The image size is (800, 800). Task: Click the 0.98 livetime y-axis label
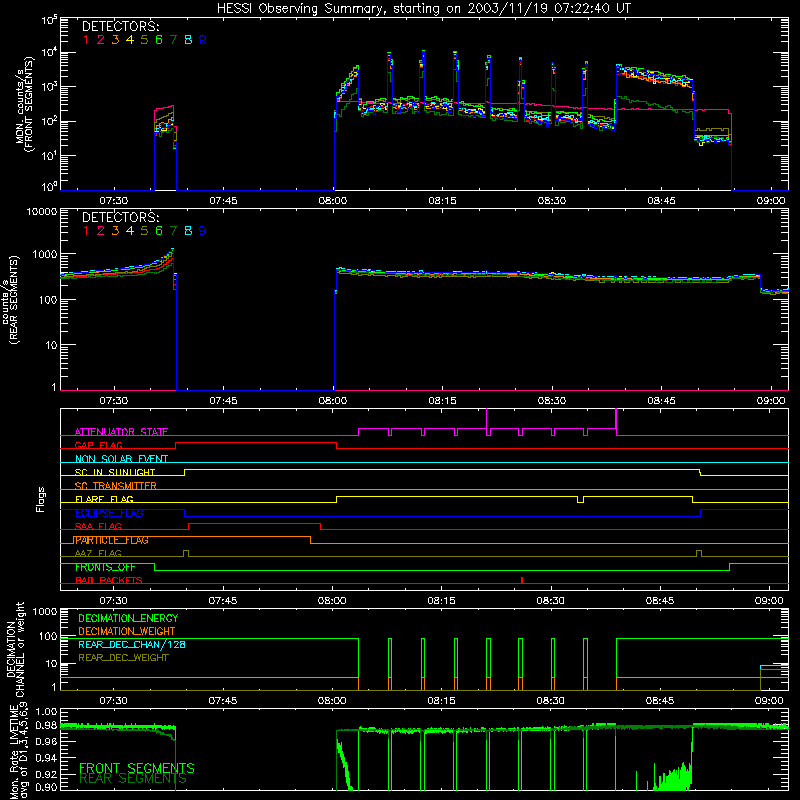point(46,725)
